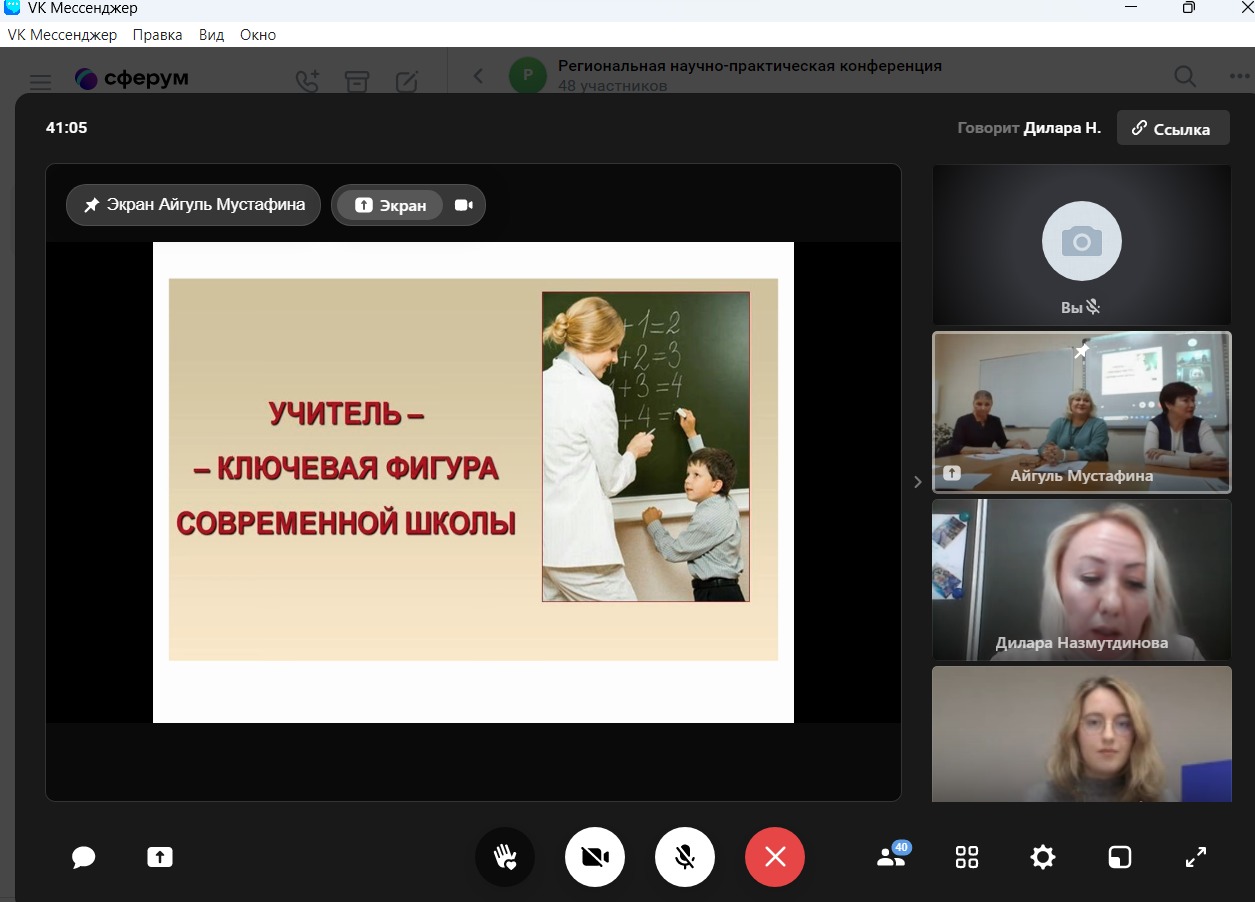Open the Вид menu
Viewport: 1255px width, 902px height.
tap(211, 35)
